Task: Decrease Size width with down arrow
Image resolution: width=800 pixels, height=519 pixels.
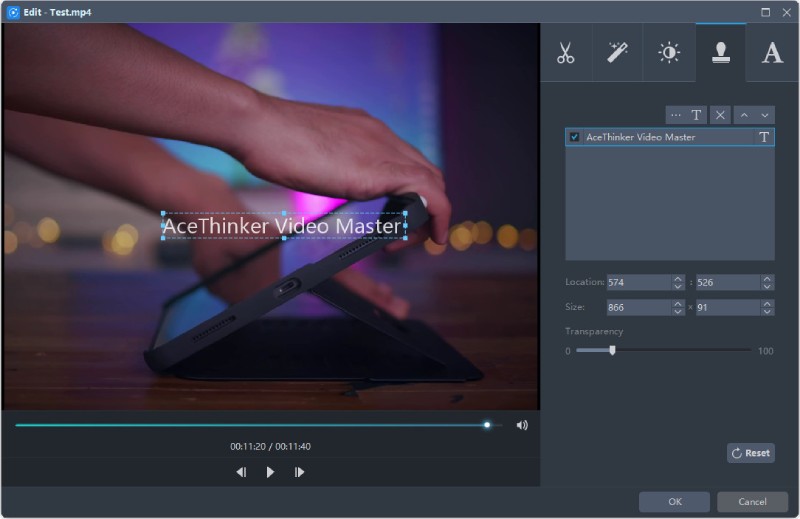Action: [678, 311]
